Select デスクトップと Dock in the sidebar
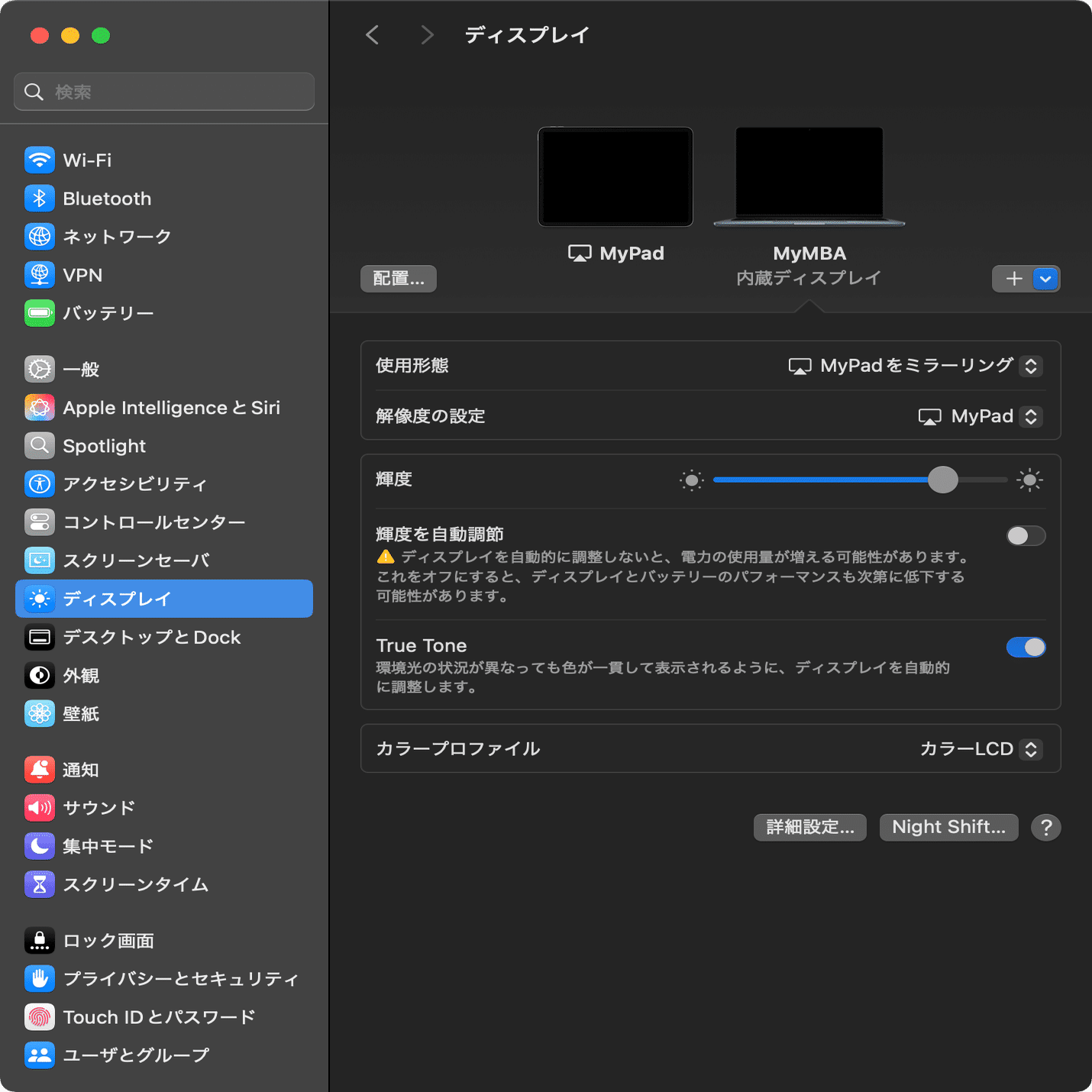Viewport: 1092px width, 1092px height. click(39, 637)
